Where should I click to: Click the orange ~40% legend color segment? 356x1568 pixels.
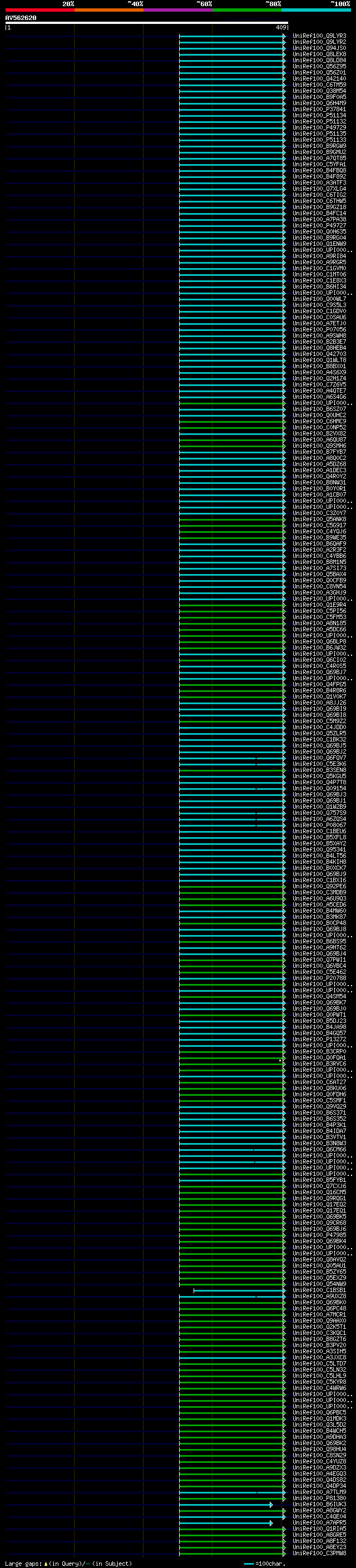(x=109, y=10)
